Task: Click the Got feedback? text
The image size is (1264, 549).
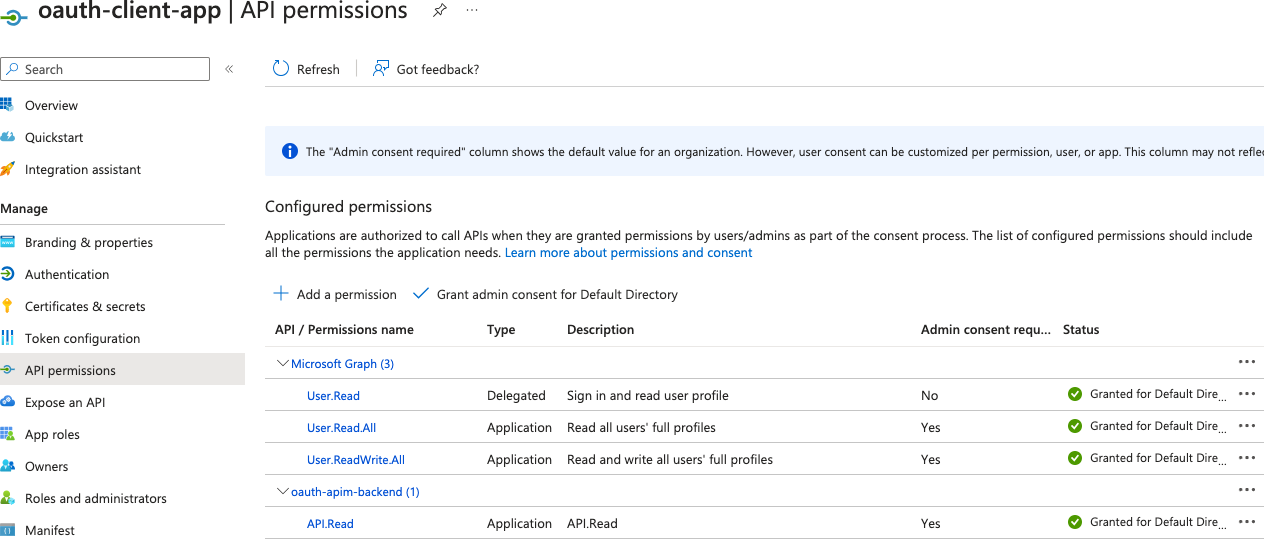Action: point(438,69)
